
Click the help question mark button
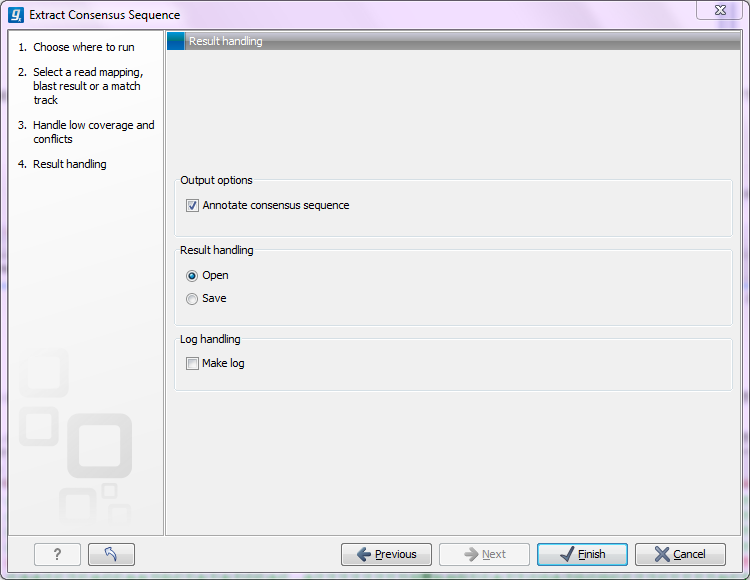(x=57, y=554)
